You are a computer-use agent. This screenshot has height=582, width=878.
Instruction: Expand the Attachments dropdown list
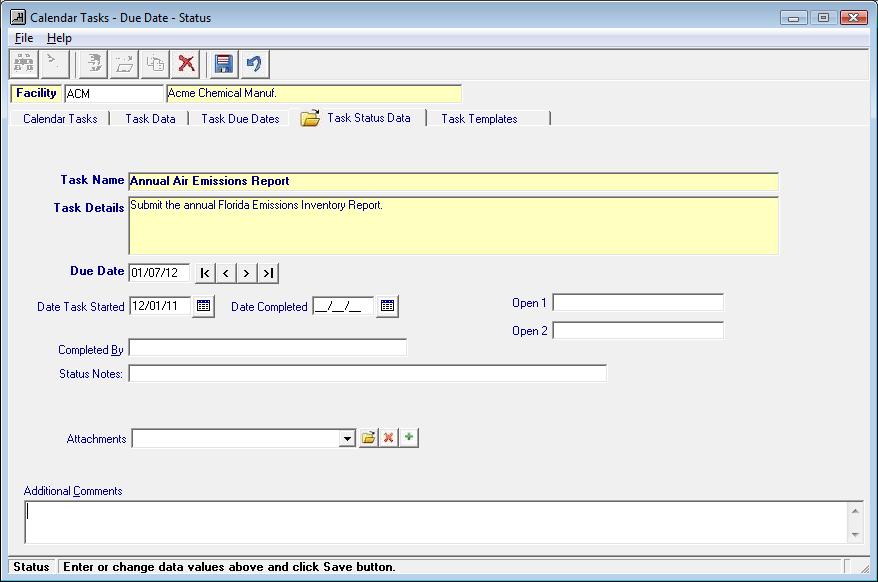click(x=347, y=439)
